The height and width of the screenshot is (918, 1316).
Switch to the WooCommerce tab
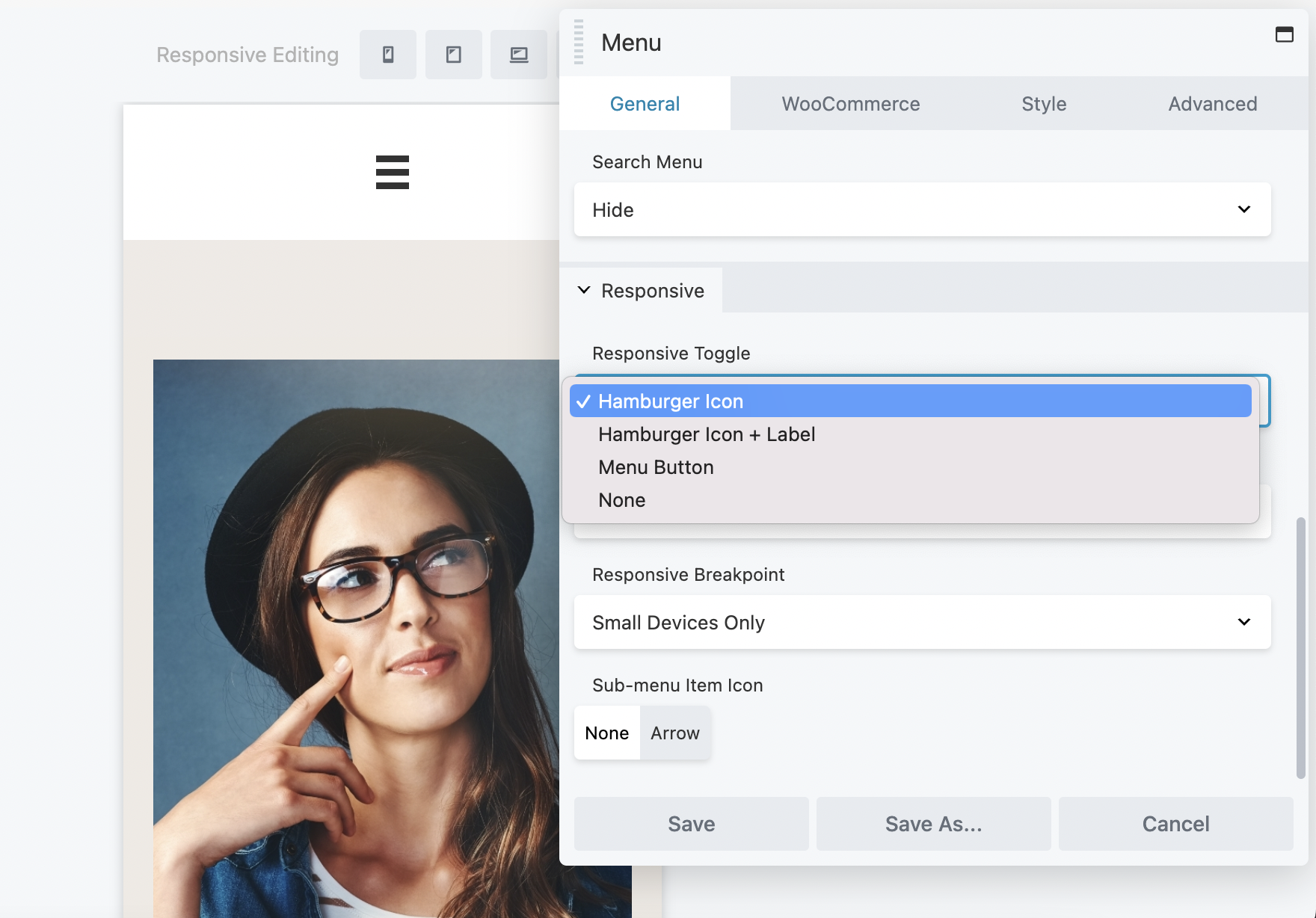[x=851, y=103]
